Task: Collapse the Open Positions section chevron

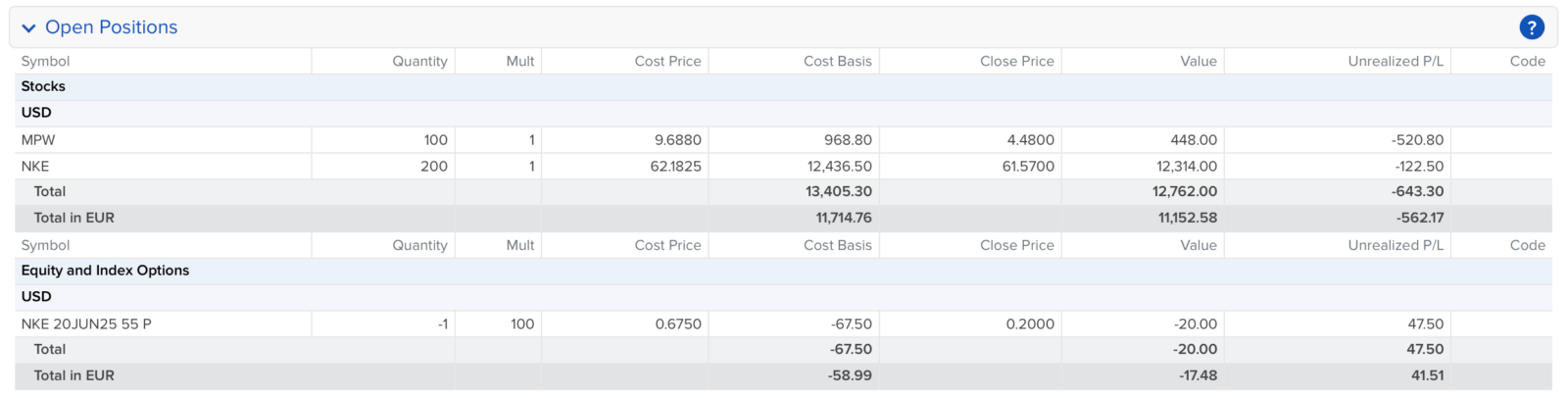Action: coord(28,28)
